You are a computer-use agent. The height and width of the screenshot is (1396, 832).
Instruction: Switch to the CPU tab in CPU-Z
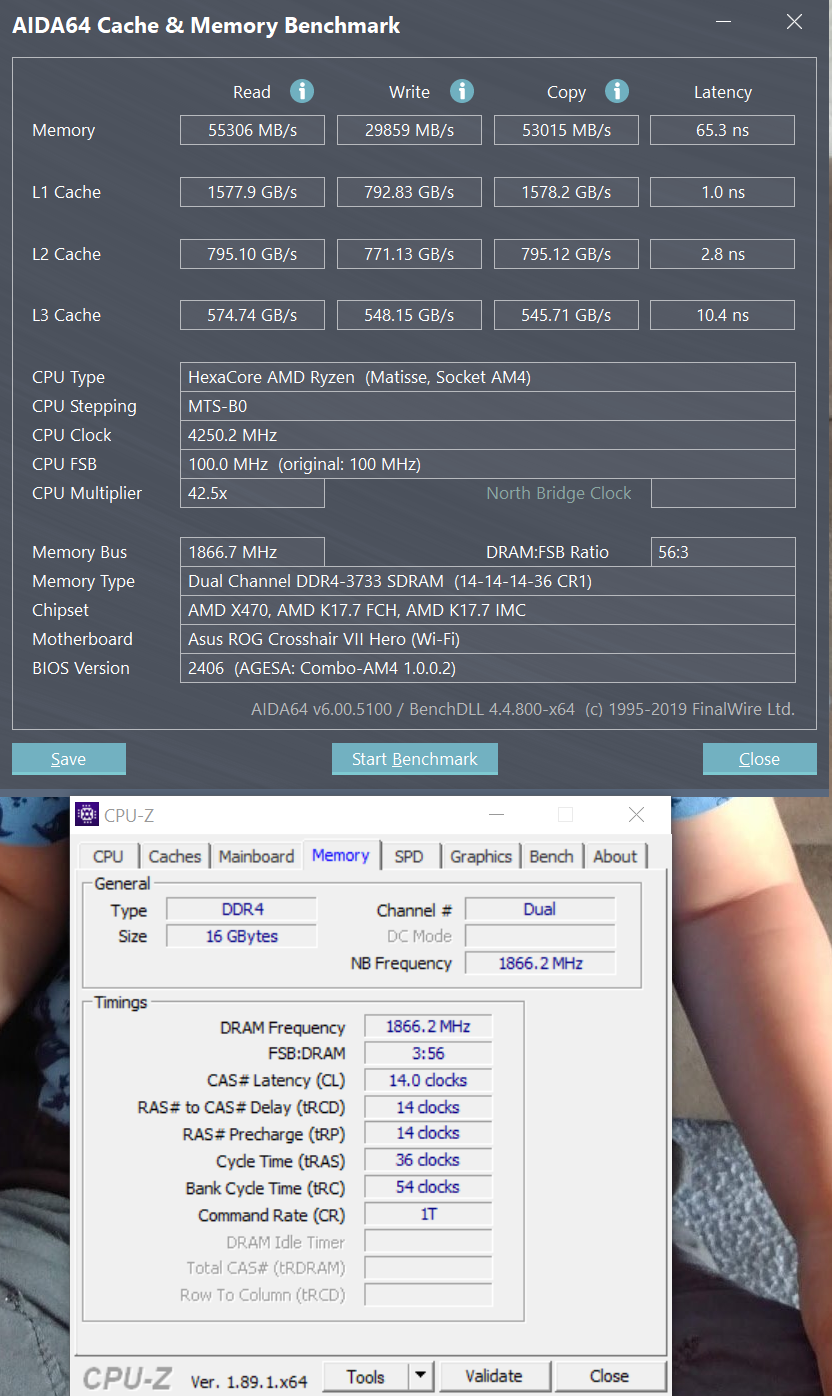108,856
